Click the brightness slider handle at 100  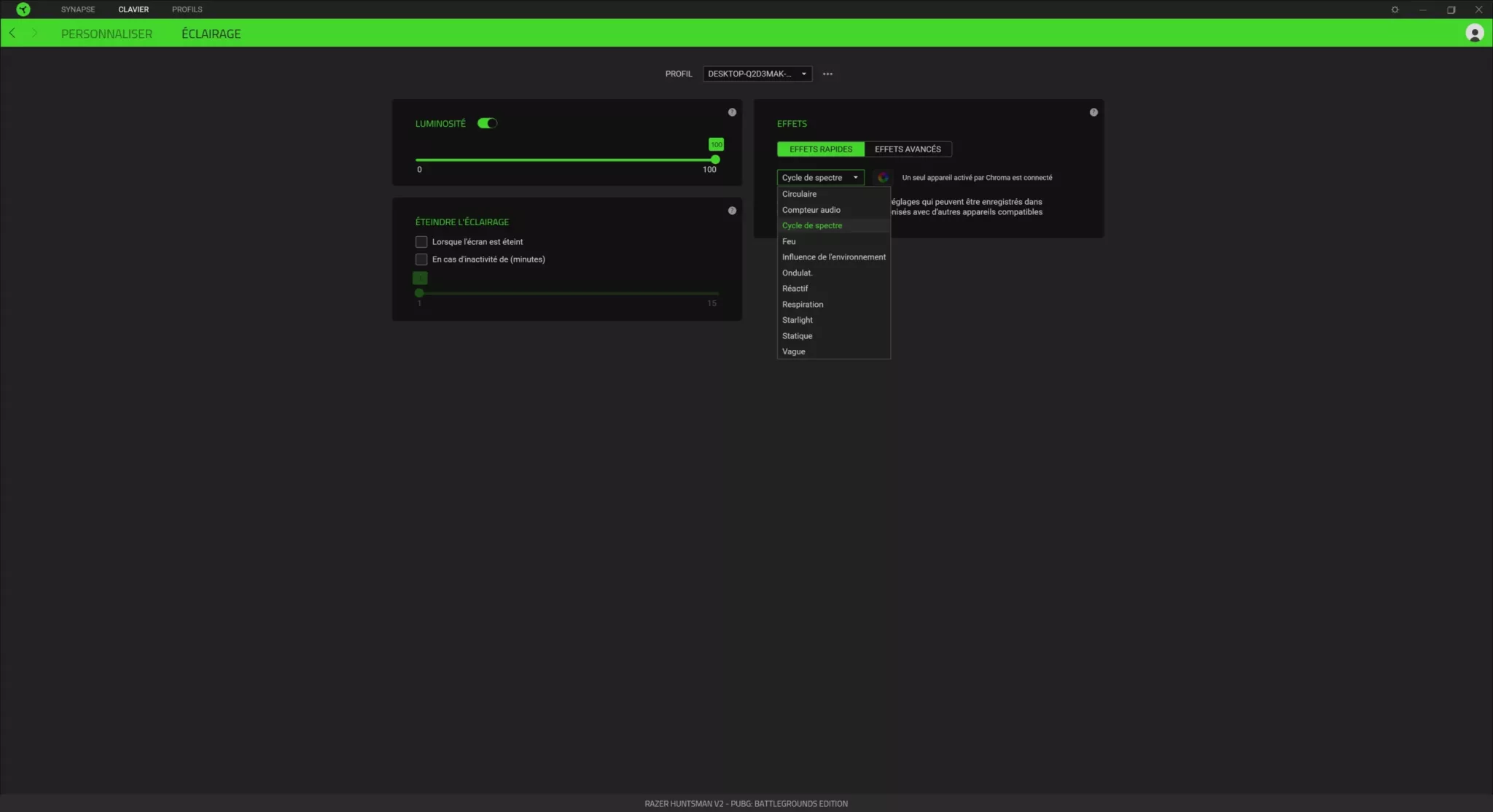tap(714, 159)
